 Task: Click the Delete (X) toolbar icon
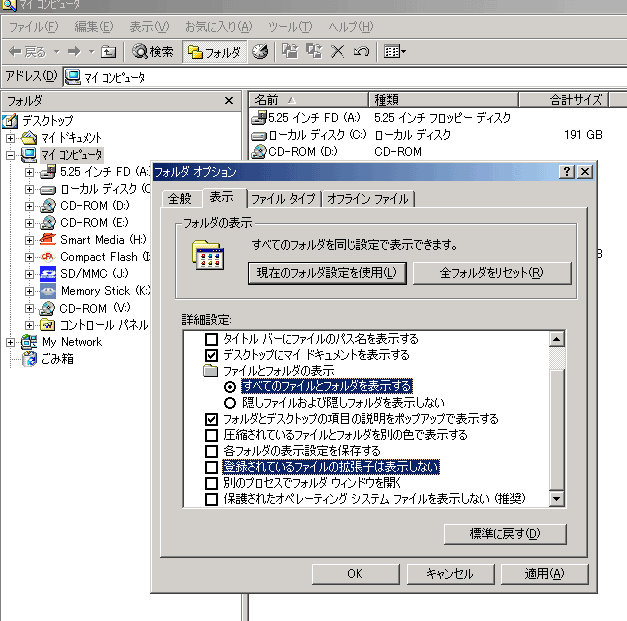pyautogui.click(x=338, y=52)
